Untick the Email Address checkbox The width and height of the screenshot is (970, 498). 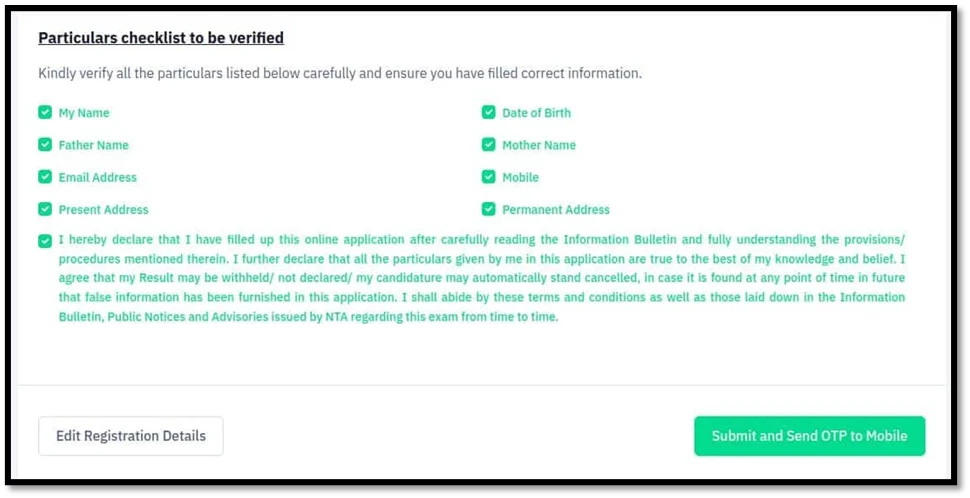45,177
